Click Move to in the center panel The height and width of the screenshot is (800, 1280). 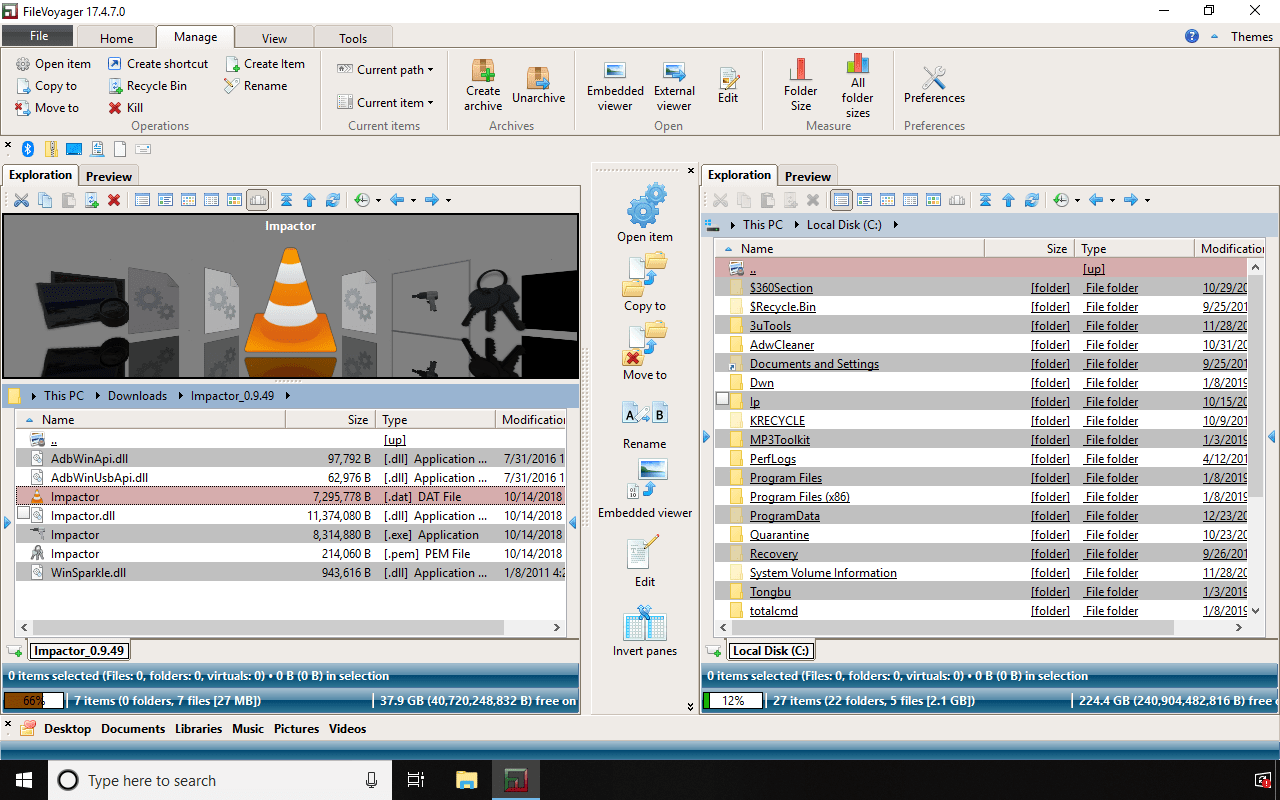click(645, 352)
